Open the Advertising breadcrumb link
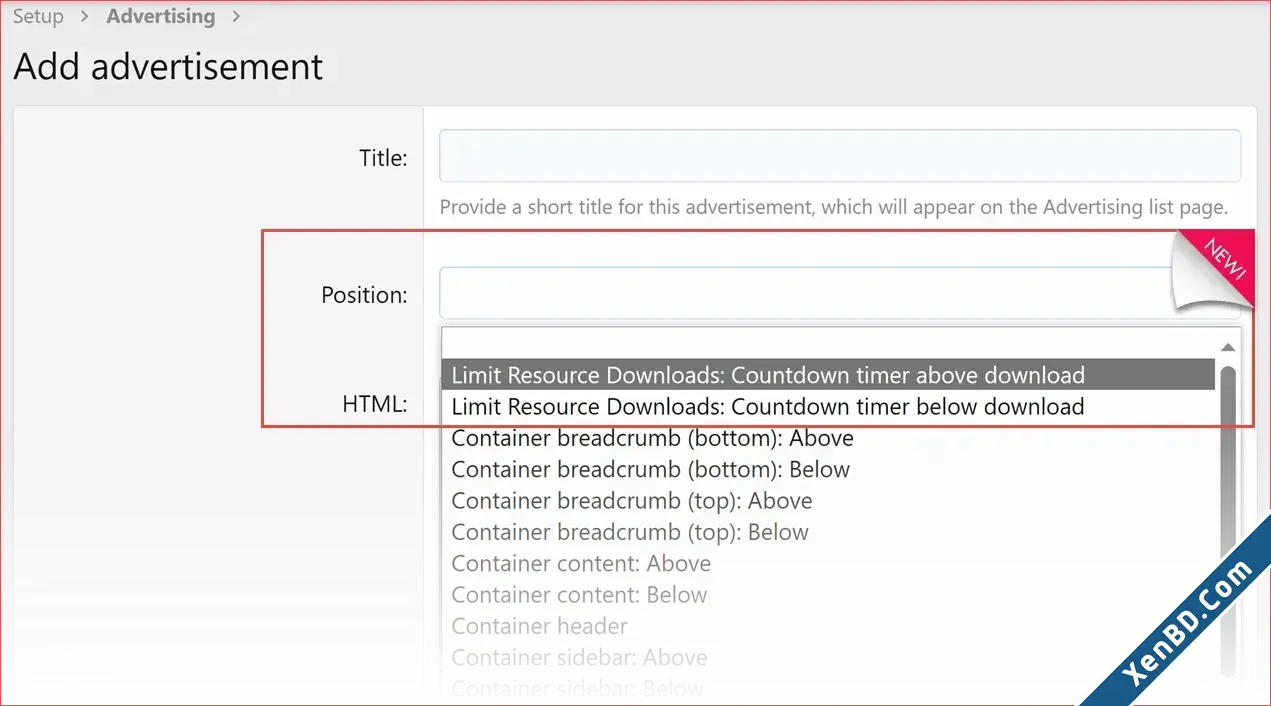This screenshot has width=1271, height=706. [160, 16]
